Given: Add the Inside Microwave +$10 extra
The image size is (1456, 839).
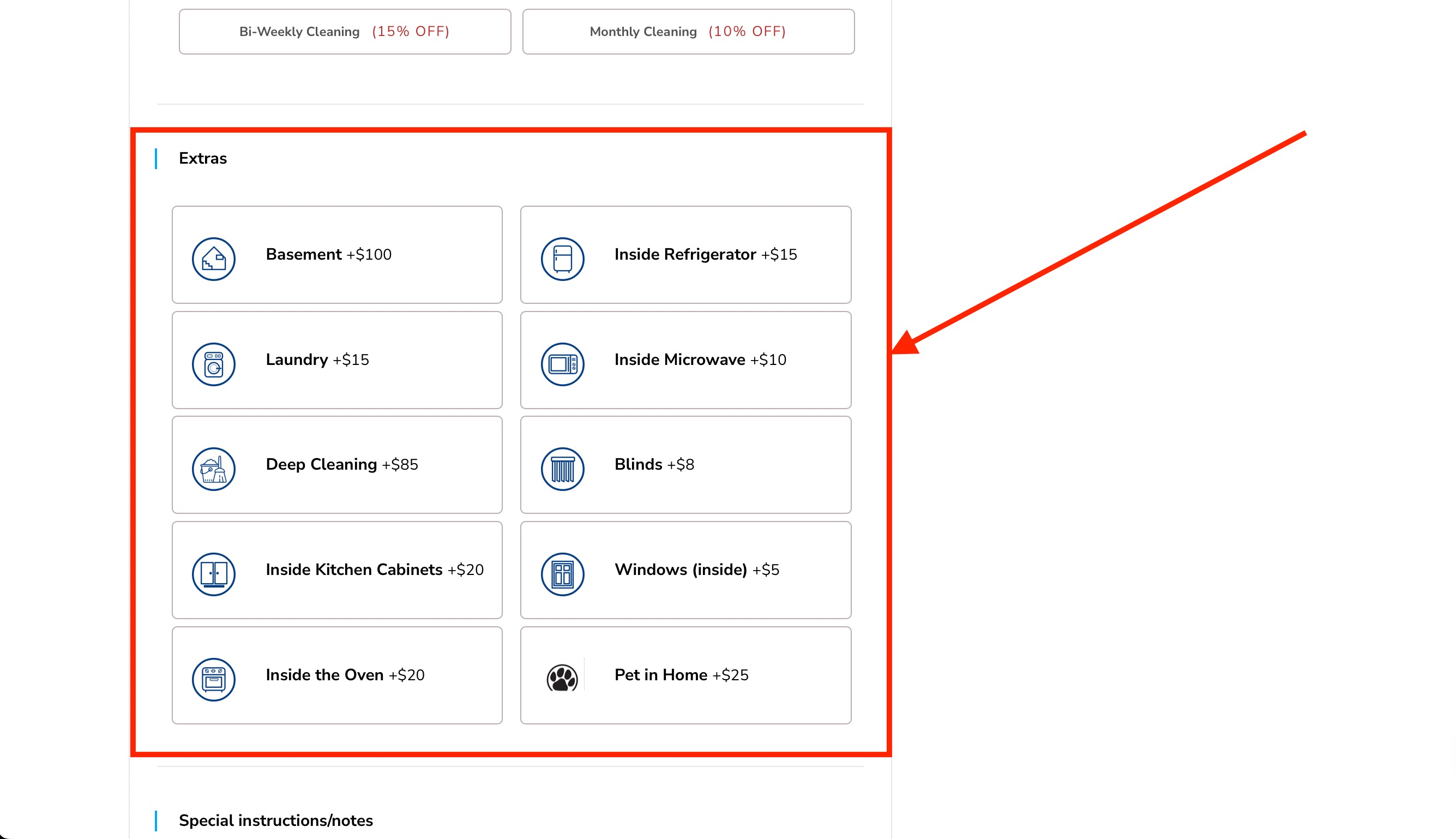Looking at the screenshot, I should (x=685, y=359).
